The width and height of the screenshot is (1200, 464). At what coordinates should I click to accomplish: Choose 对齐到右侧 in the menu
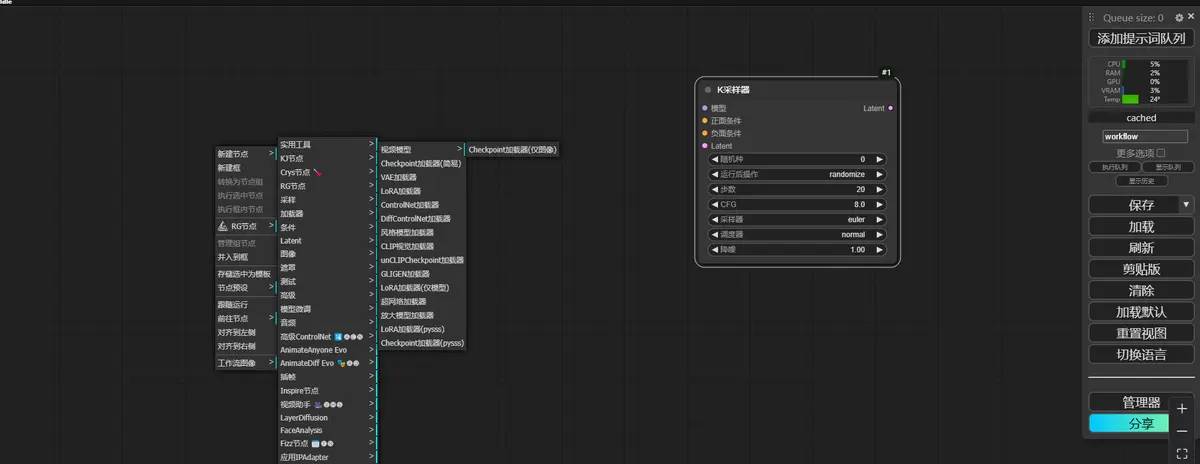point(246,346)
